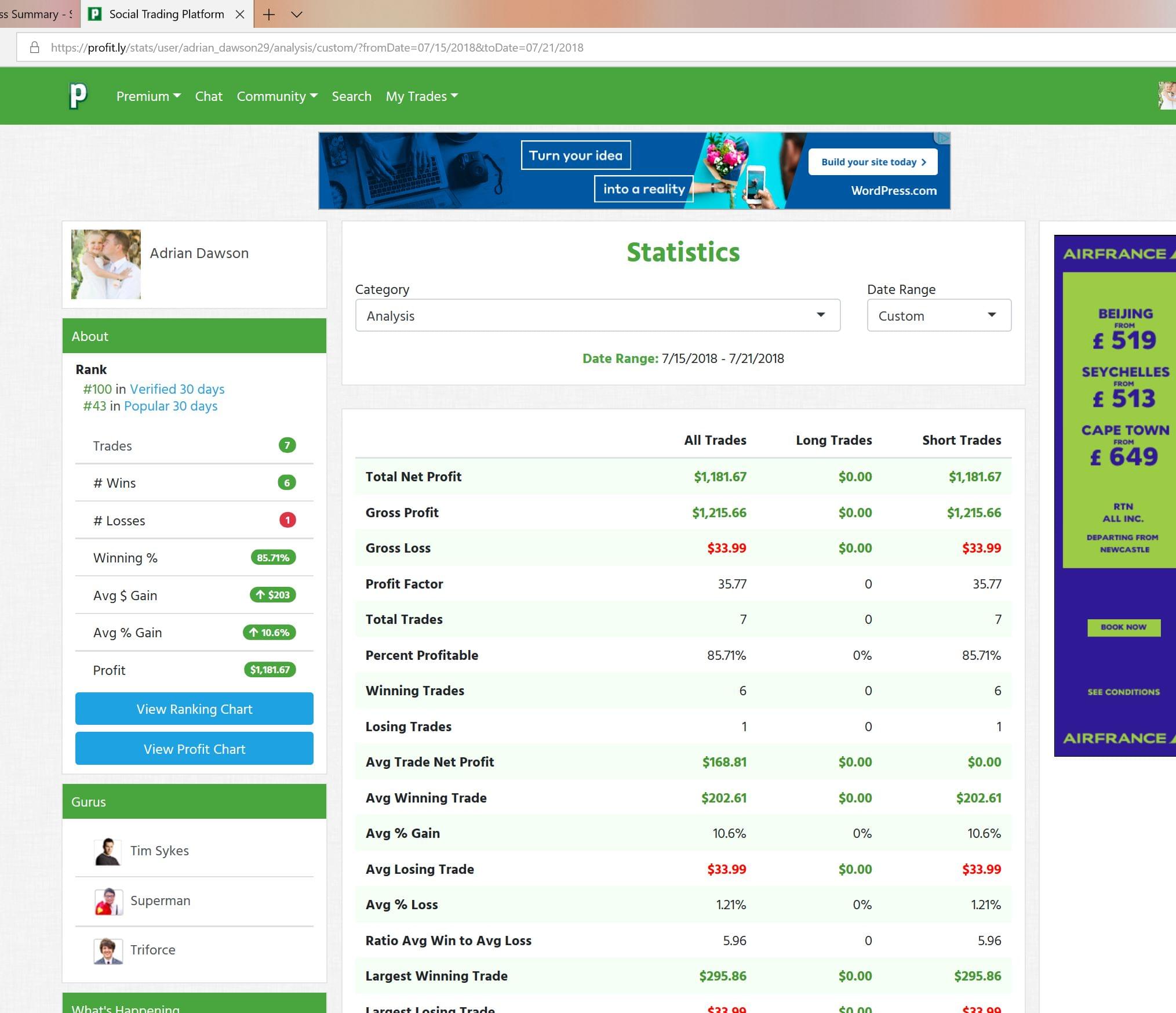Click the site lock icon in address bar
The image size is (1176, 1013).
35,48
